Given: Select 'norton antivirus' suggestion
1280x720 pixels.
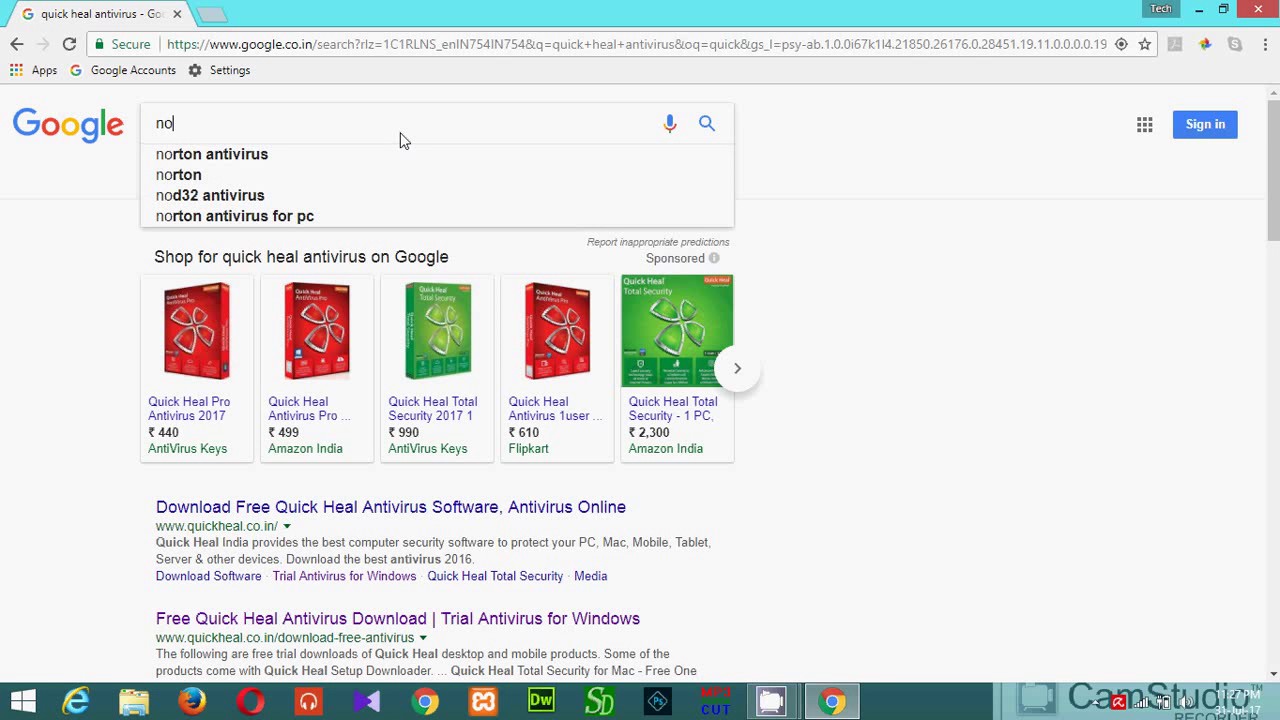Looking at the screenshot, I should point(437,154).
